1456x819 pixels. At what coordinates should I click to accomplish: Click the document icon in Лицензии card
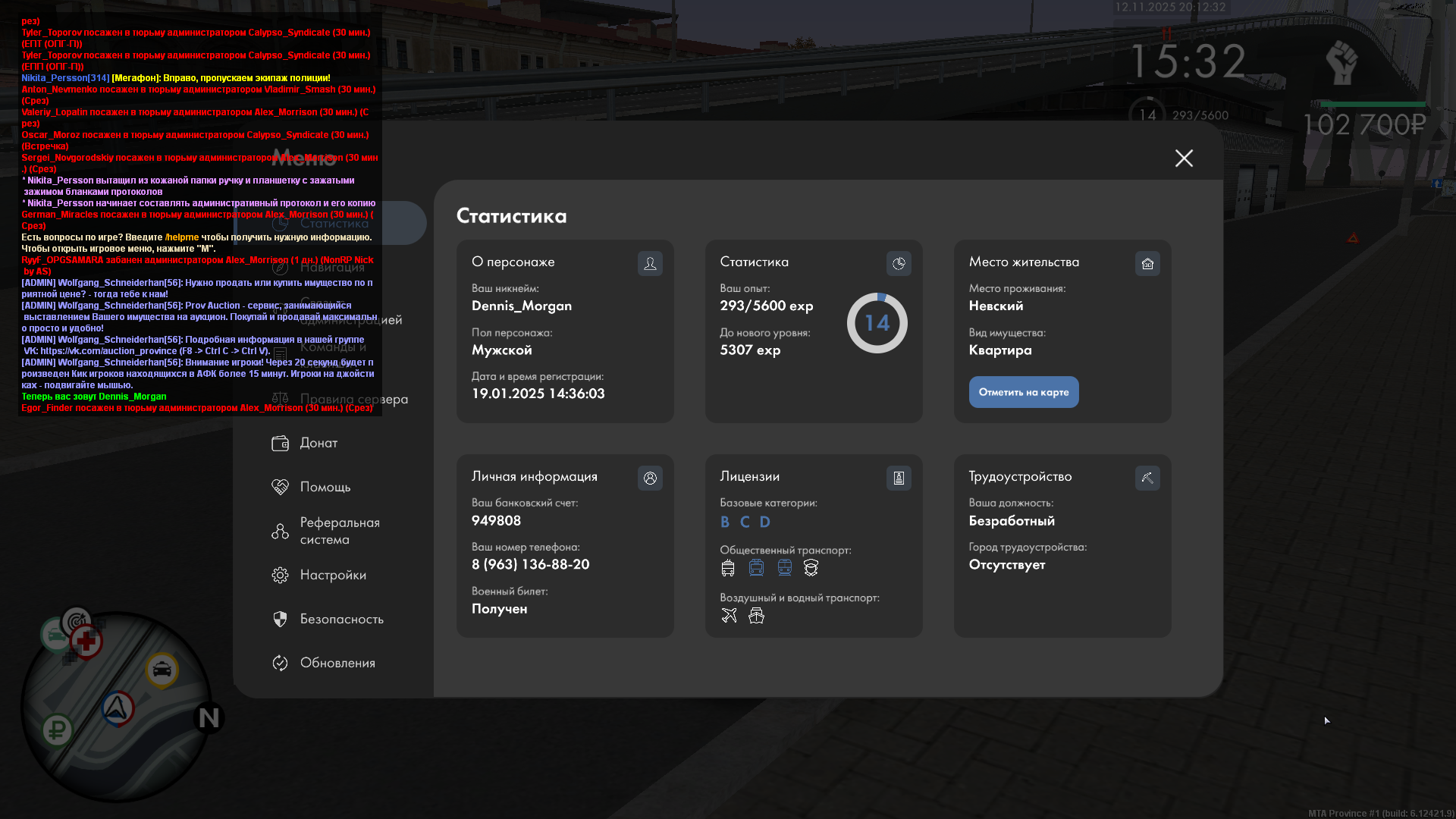[899, 478]
